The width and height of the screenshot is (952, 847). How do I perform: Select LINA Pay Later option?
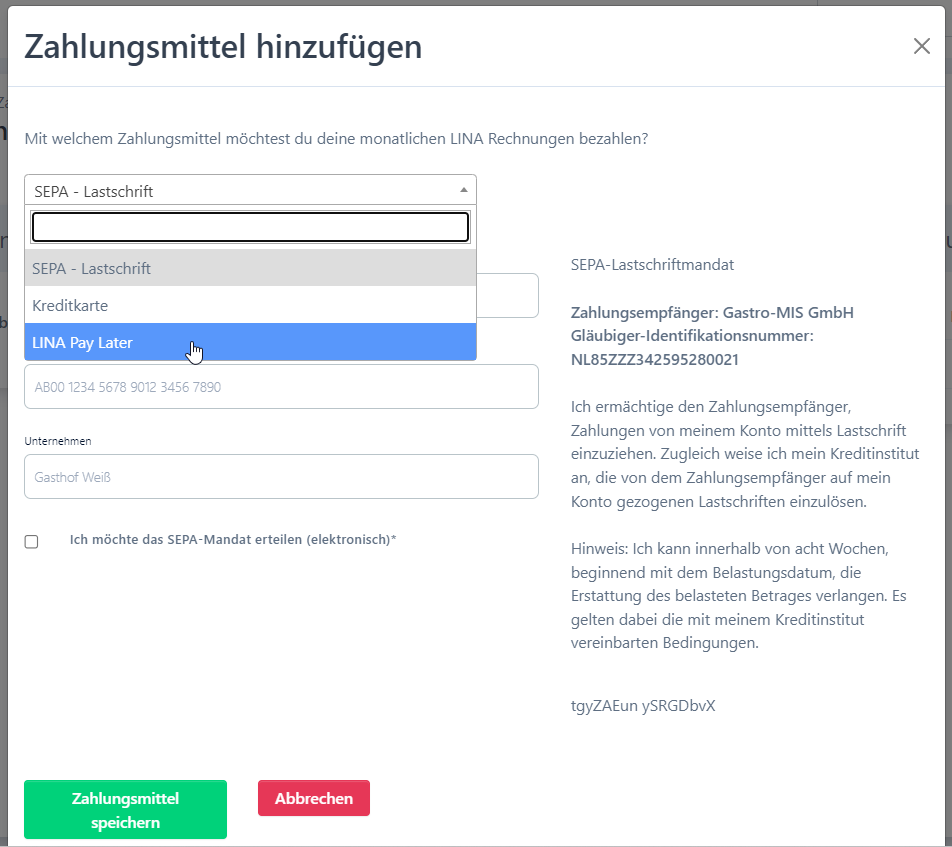(250, 342)
